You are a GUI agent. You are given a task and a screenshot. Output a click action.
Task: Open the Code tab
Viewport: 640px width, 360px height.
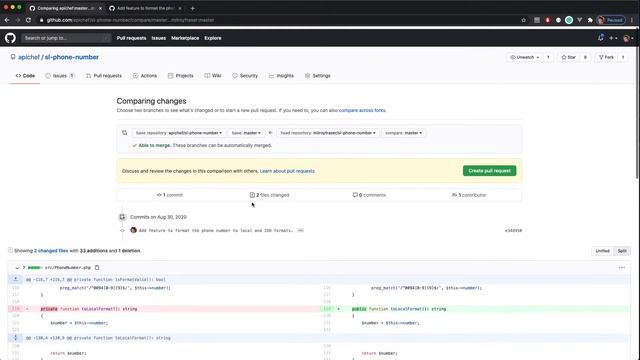[25, 76]
